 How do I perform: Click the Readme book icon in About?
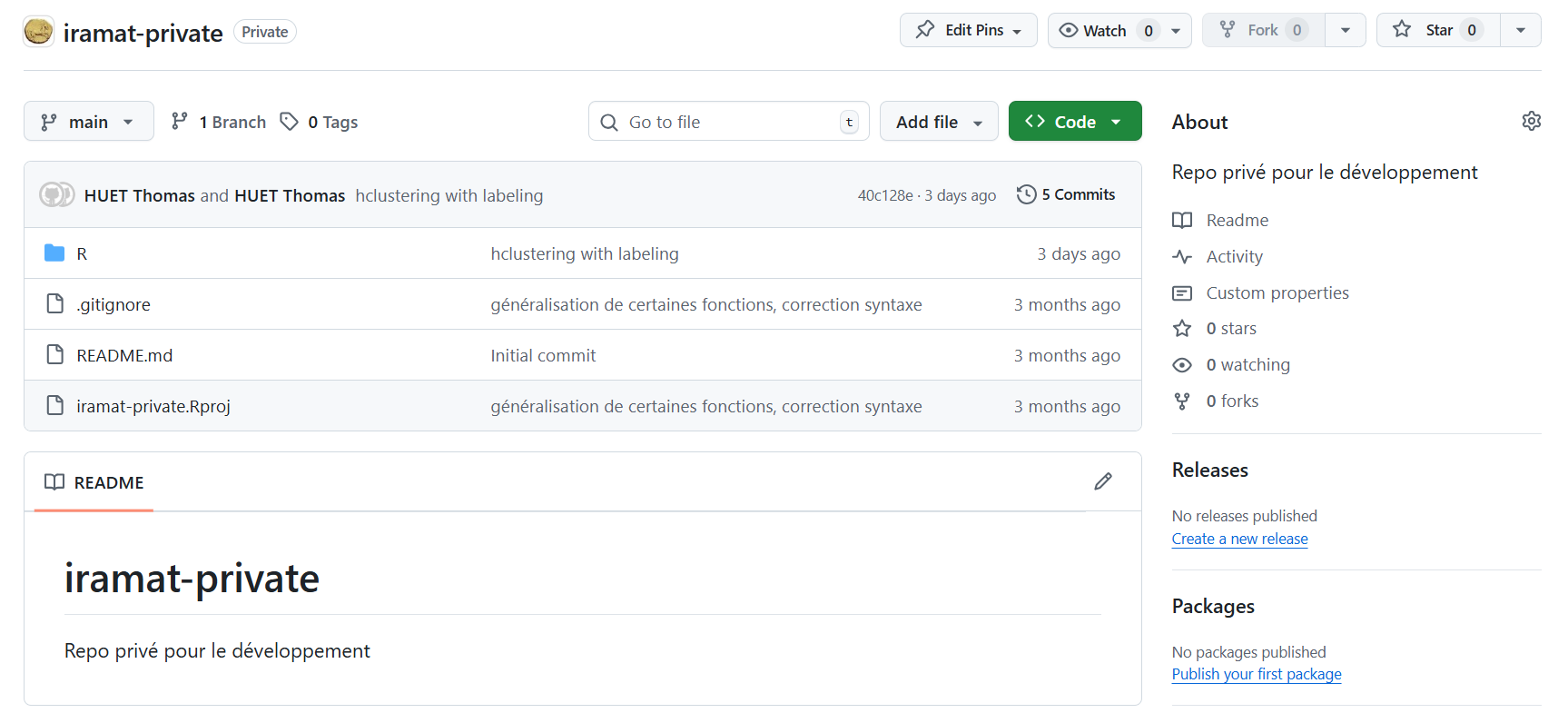[x=1182, y=221]
